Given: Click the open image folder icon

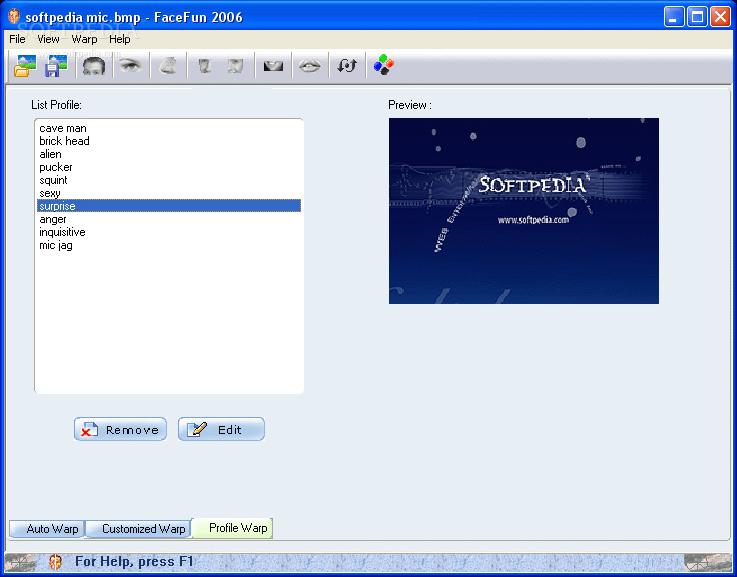Looking at the screenshot, I should coord(25,65).
